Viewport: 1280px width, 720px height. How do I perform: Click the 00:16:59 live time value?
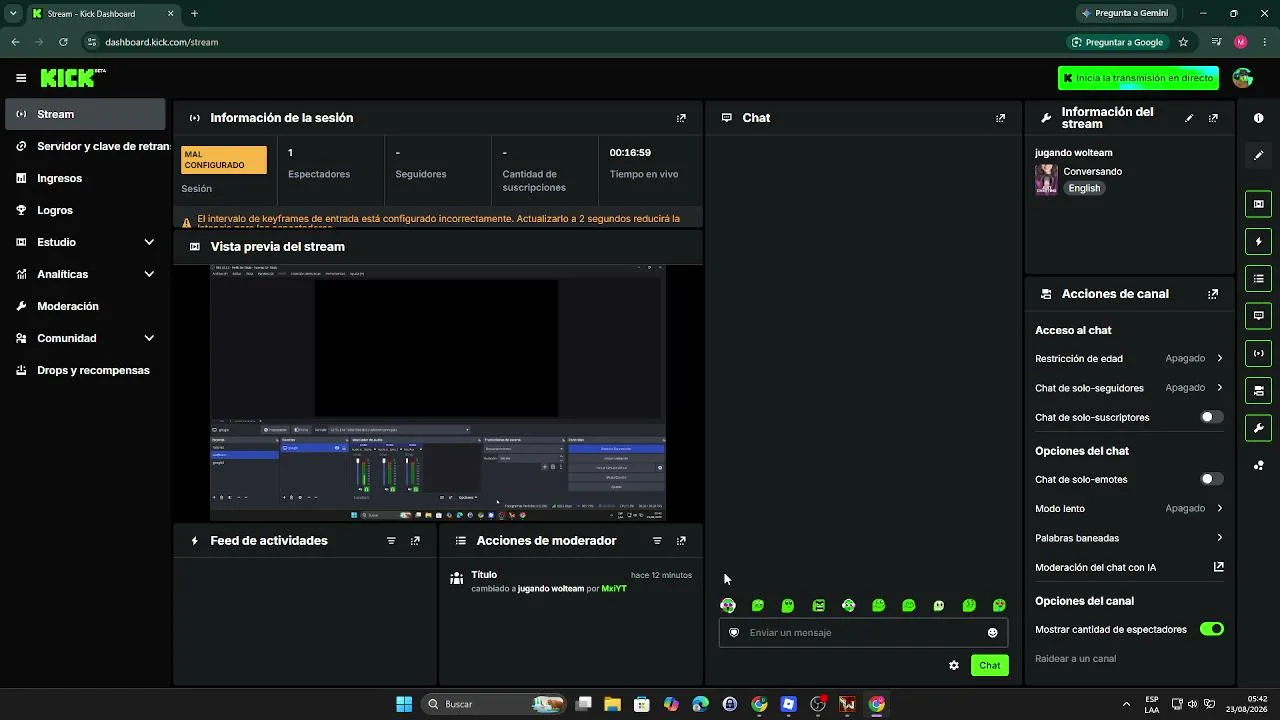[x=630, y=153]
